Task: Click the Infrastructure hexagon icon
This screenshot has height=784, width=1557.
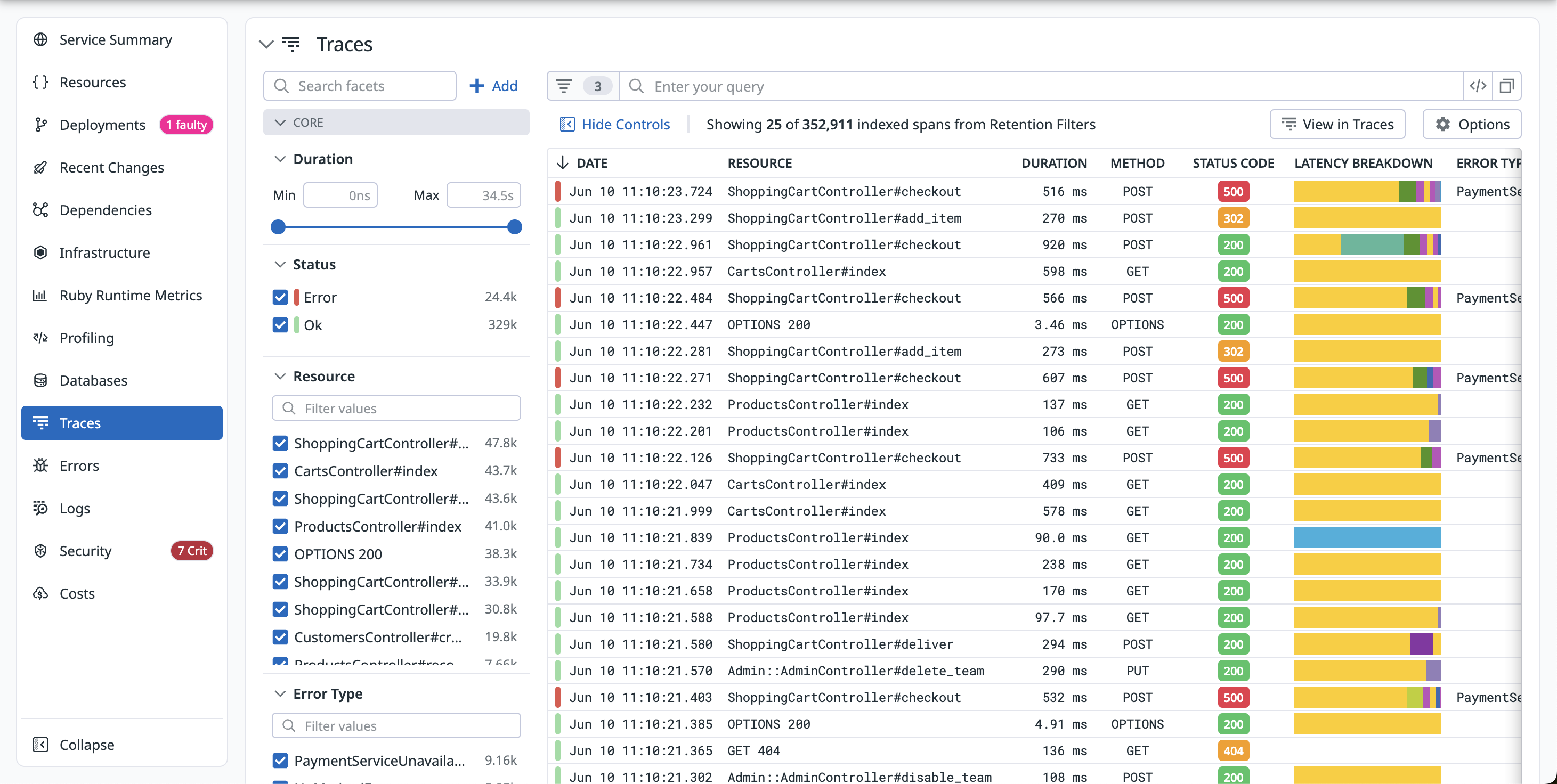Action: coord(40,252)
